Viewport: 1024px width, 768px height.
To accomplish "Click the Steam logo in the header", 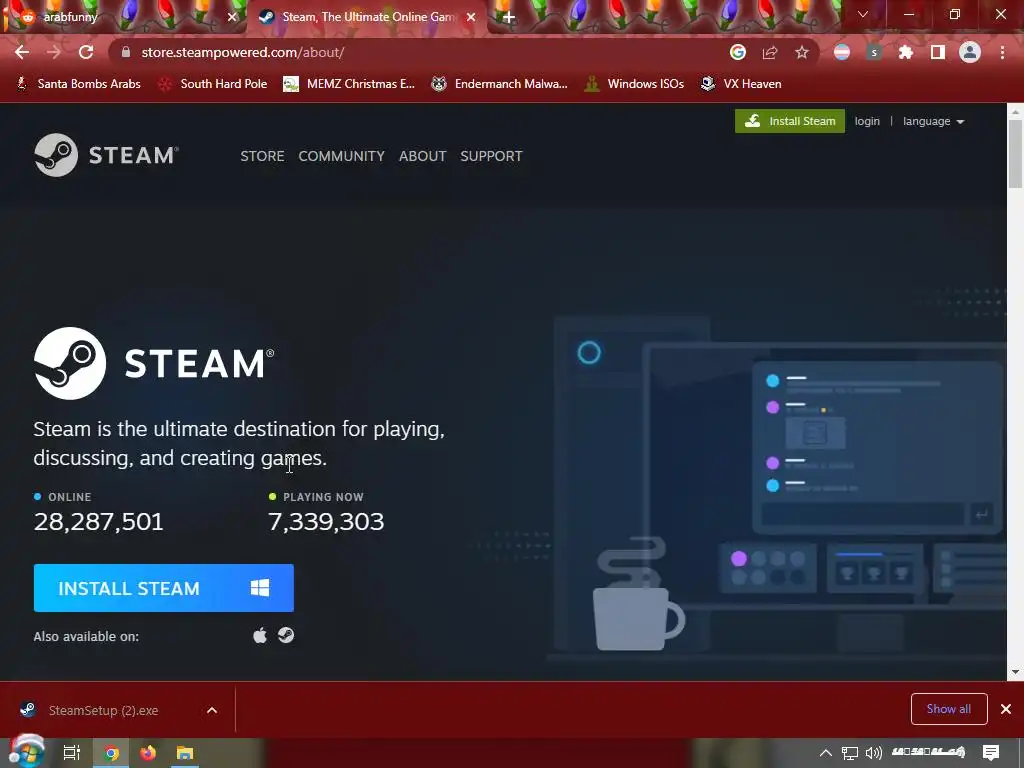I will click(106, 155).
